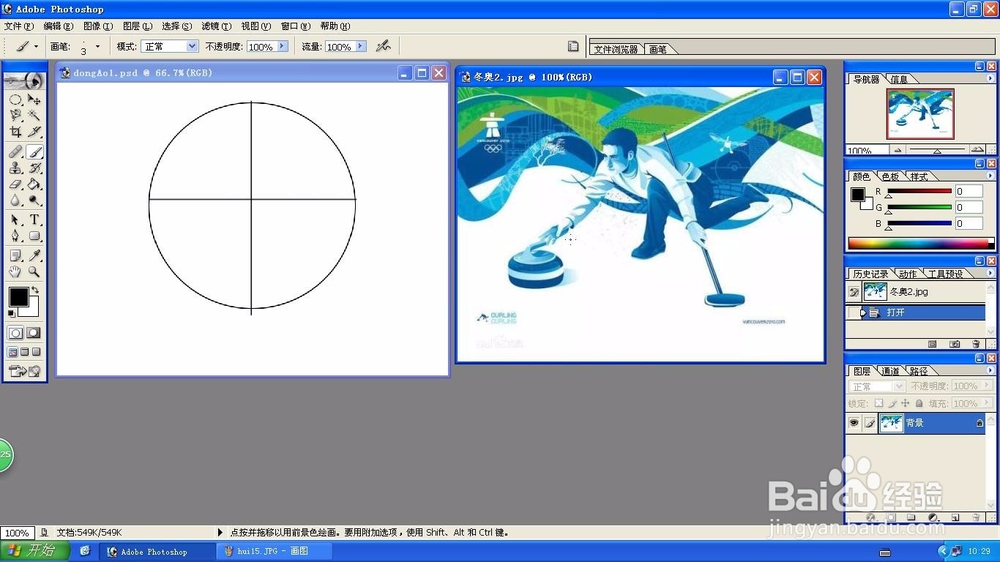This screenshot has height=562, width=1000.
Task: Select the Eyedropper tool
Action: click(34, 256)
